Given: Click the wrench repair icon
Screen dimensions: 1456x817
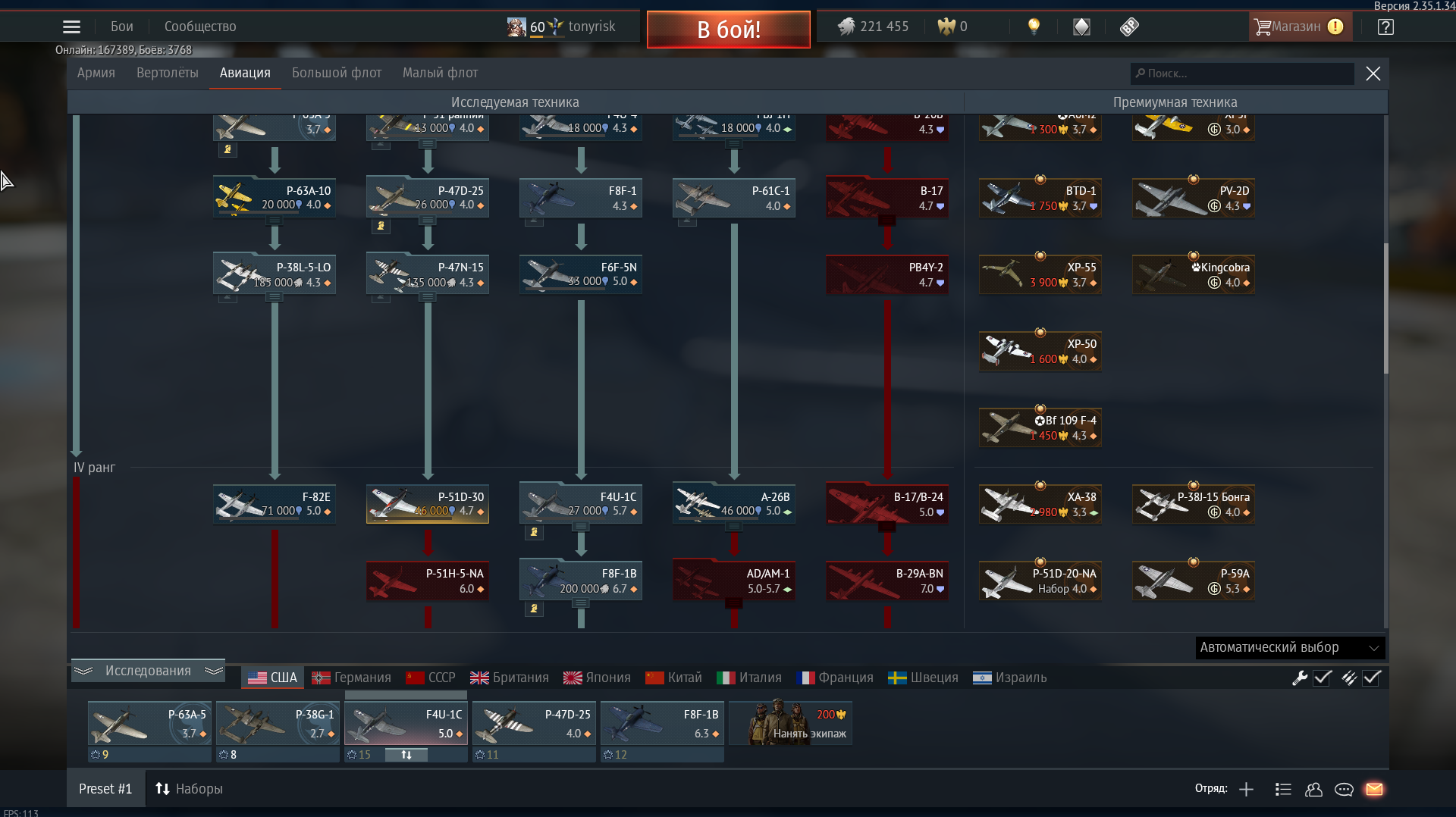Looking at the screenshot, I should 1300,678.
